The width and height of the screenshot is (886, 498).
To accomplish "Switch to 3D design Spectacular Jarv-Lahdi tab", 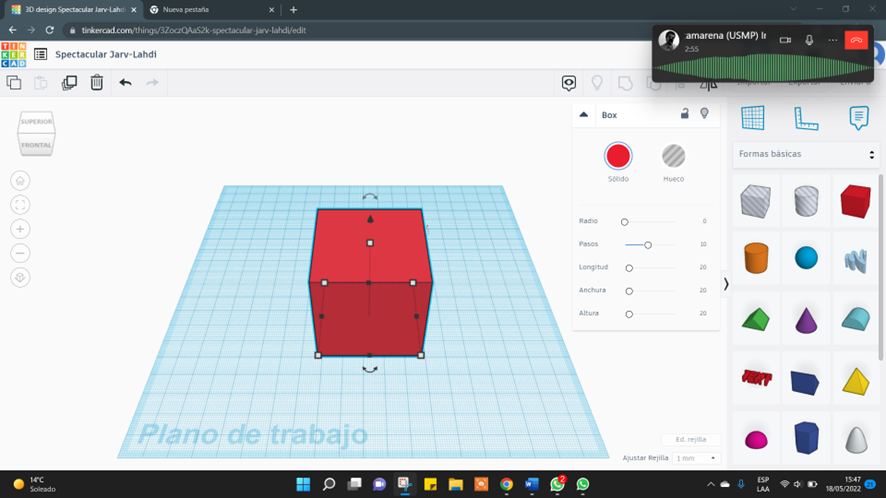I will (x=74, y=10).
